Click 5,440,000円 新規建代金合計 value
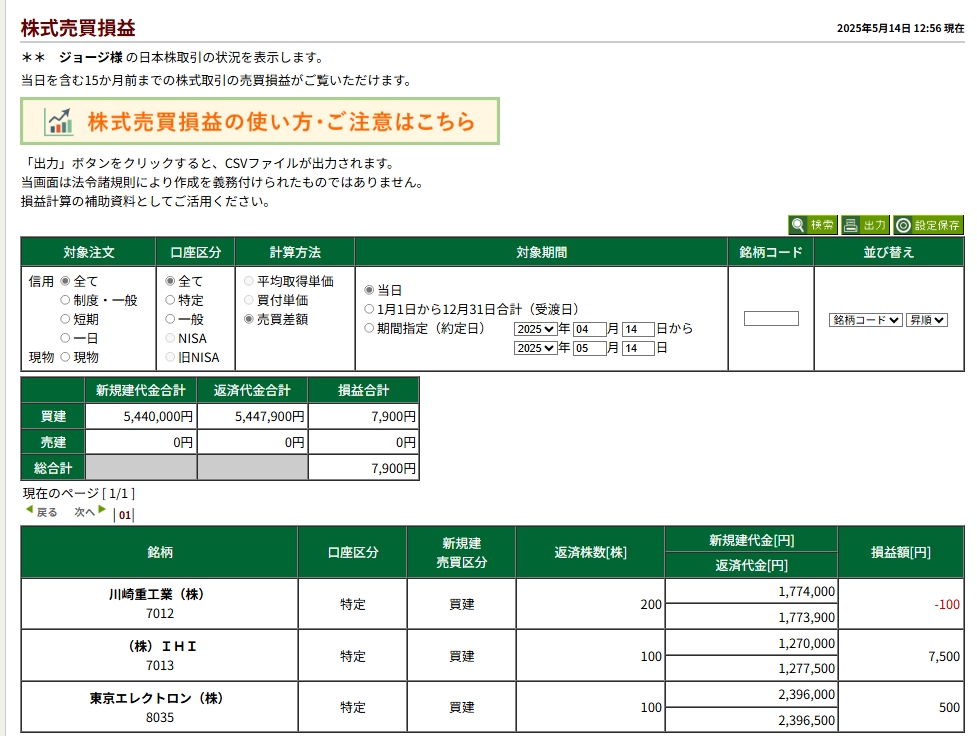Image resolution: width=977 pixels, height=736 pixels. (158, 416)
